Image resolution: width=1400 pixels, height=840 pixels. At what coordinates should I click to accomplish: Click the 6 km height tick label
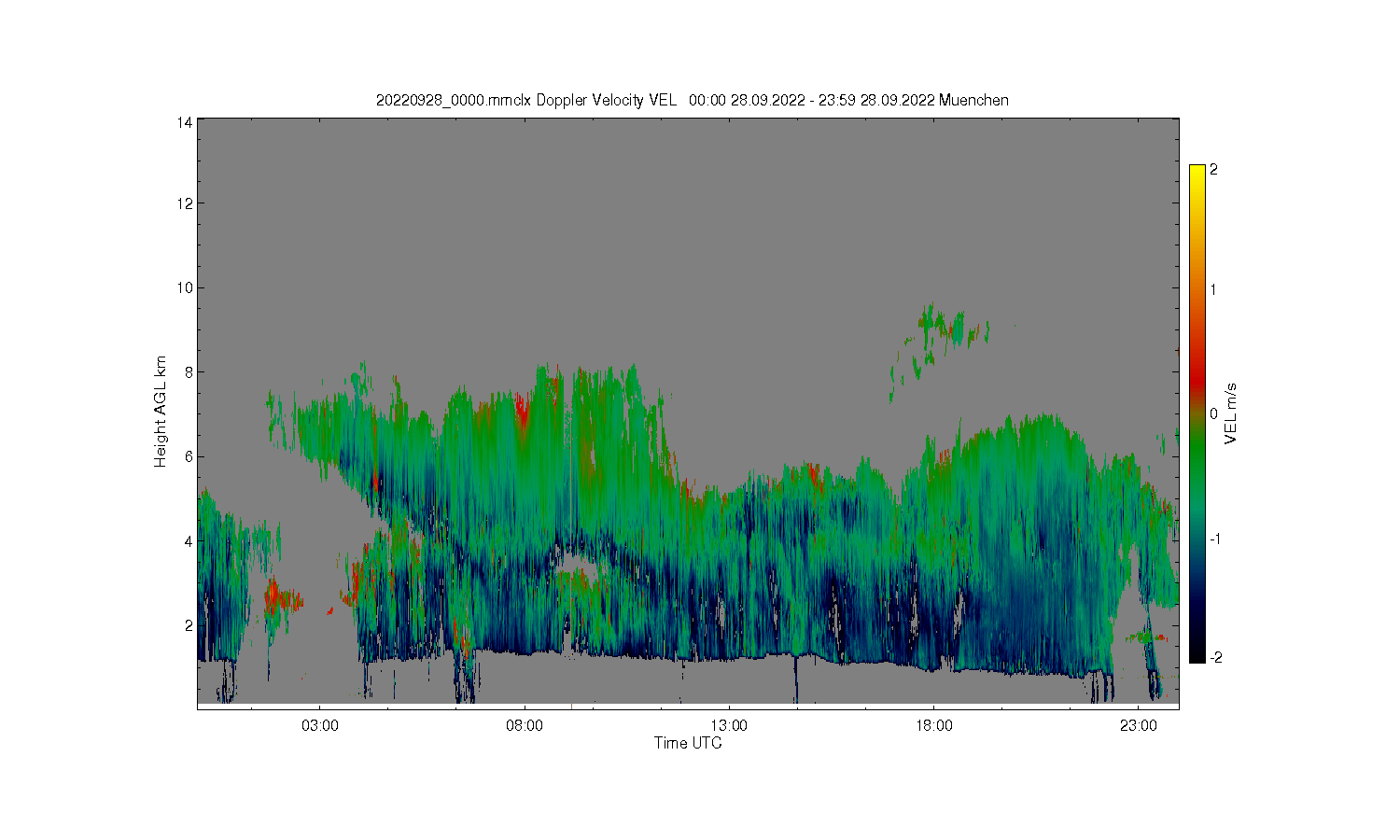[189, 456]
